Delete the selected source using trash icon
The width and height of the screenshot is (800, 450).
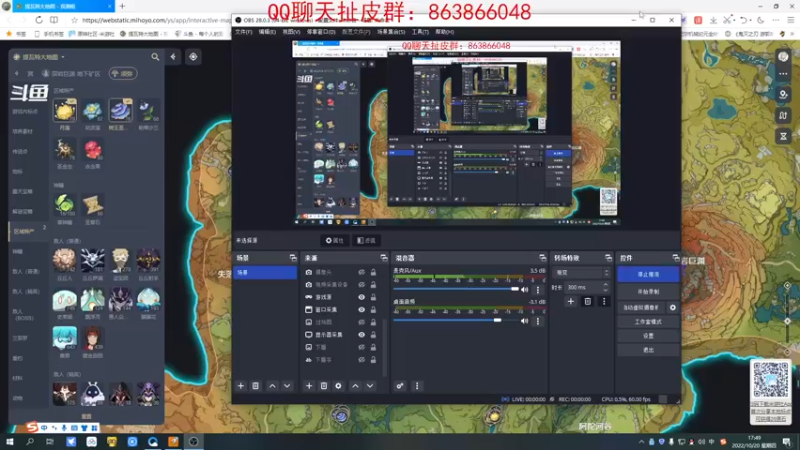pos(323,386)
